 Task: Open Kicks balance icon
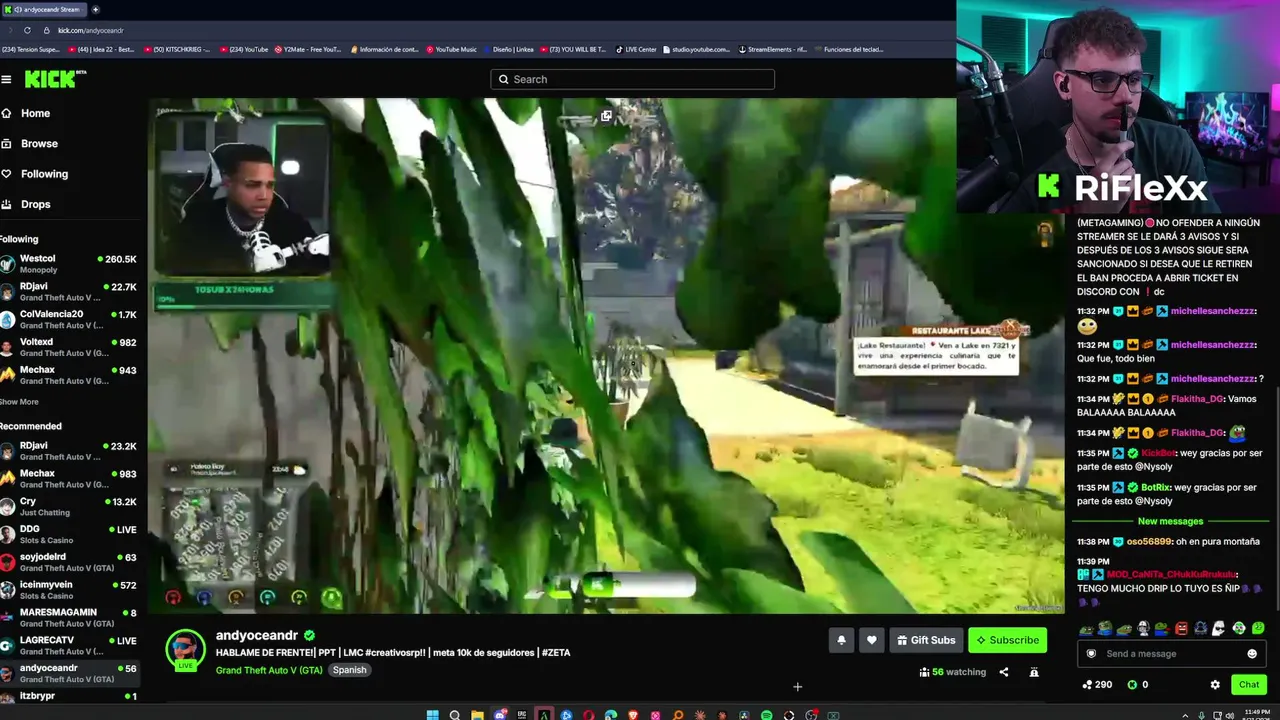point(1132,685)
